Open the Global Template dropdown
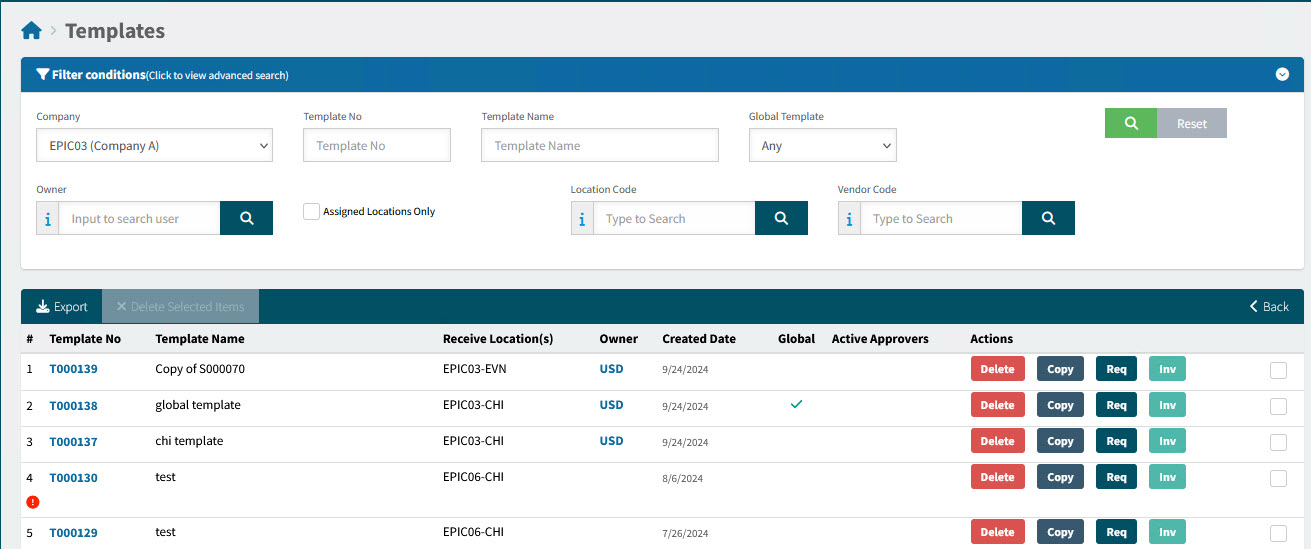1311x549 pixels. (822, 146)
